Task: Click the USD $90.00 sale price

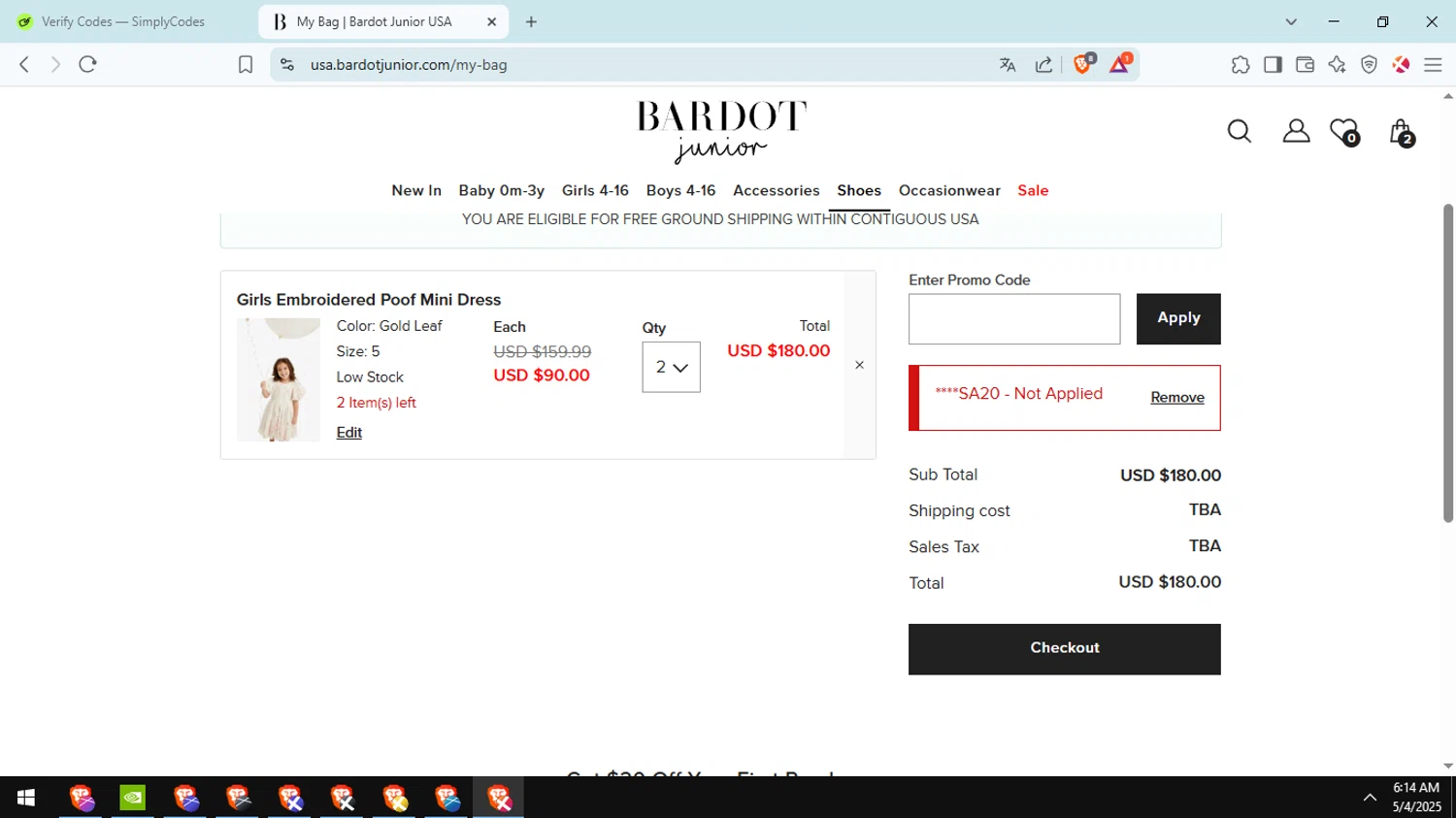Action: click(542, 376)
